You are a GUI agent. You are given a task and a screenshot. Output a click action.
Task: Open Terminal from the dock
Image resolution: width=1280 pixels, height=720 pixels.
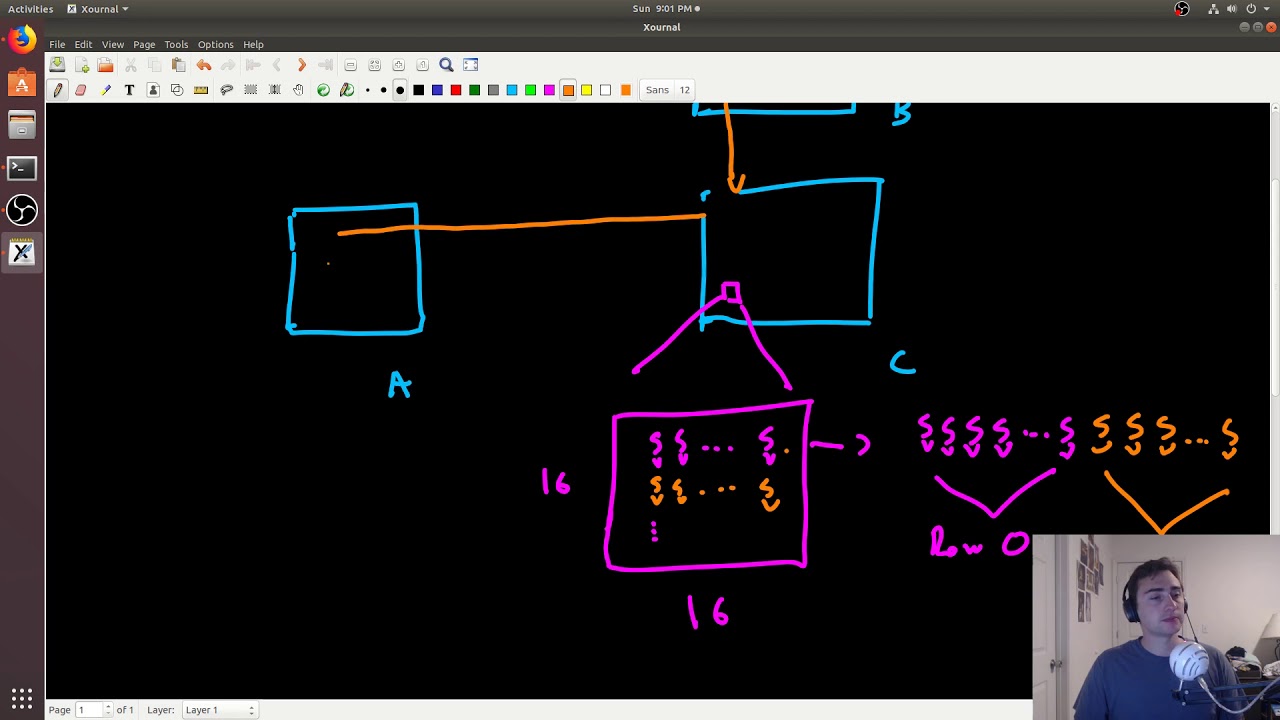pyautogui.click(x=22, y=168)
